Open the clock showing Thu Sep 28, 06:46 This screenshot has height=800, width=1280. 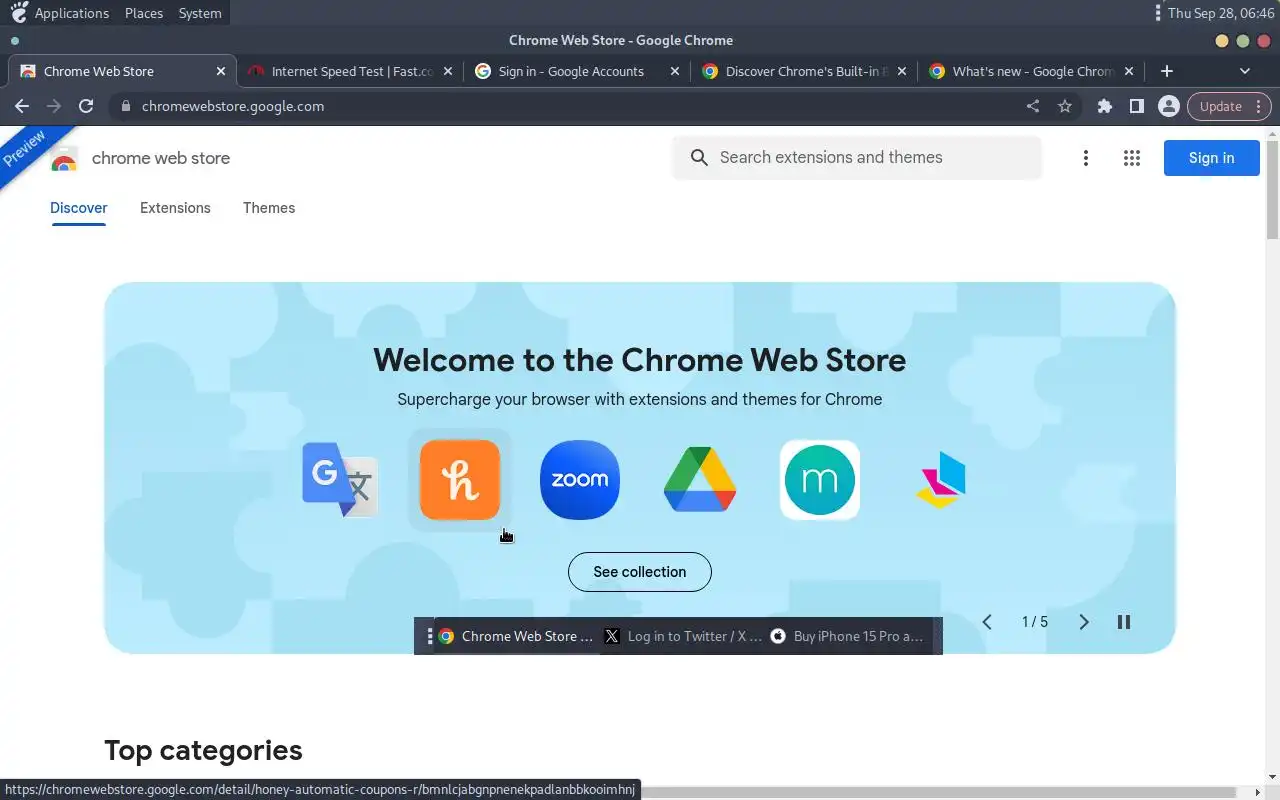[1221, 13]
